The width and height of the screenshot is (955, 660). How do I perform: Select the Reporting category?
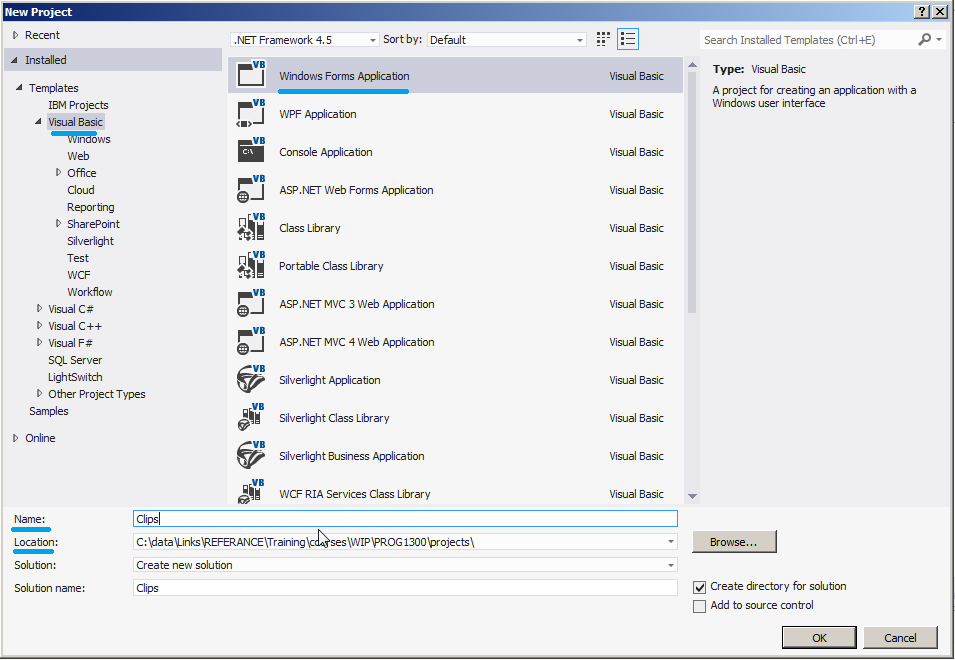point(91,207)
